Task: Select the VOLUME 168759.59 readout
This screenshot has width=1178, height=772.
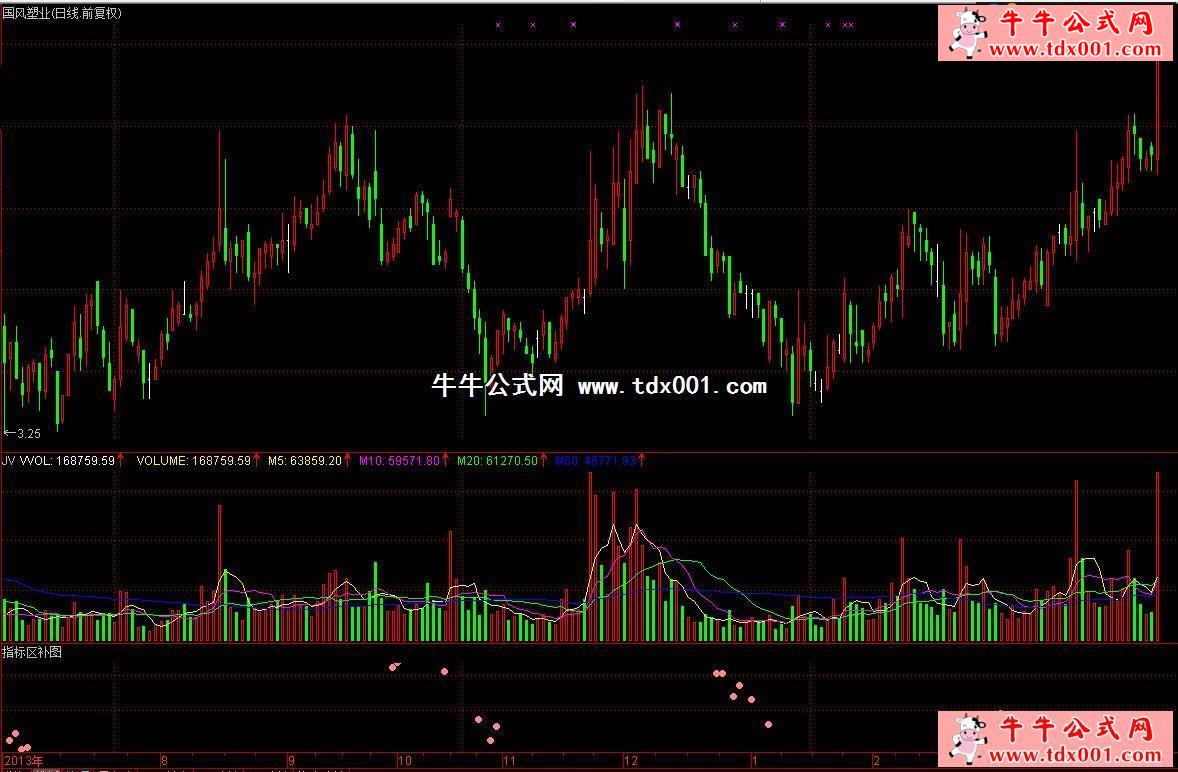Action: (x=194, y=460)
